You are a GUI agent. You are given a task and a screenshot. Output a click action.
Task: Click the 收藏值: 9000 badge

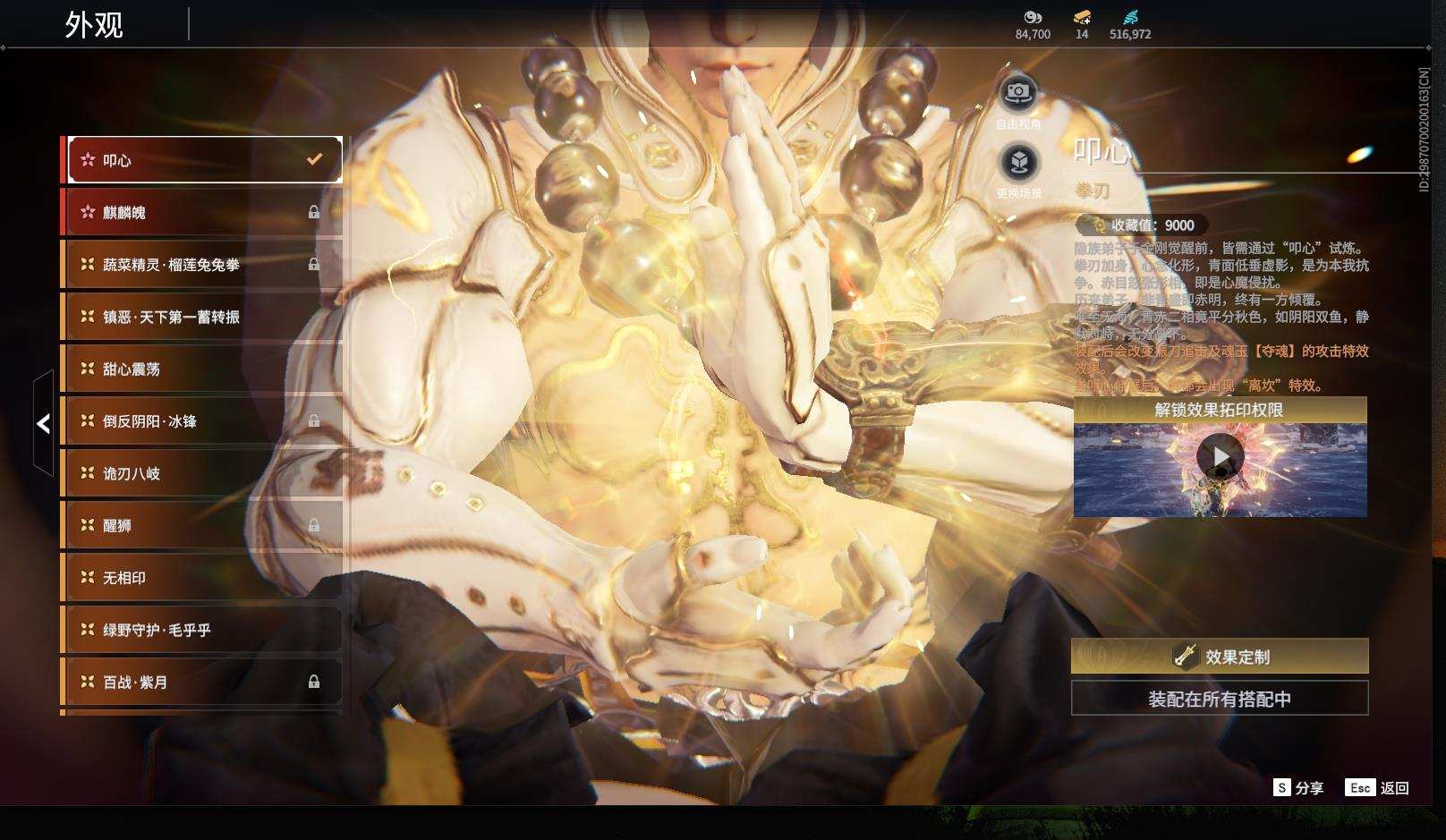click(1142, 225)
